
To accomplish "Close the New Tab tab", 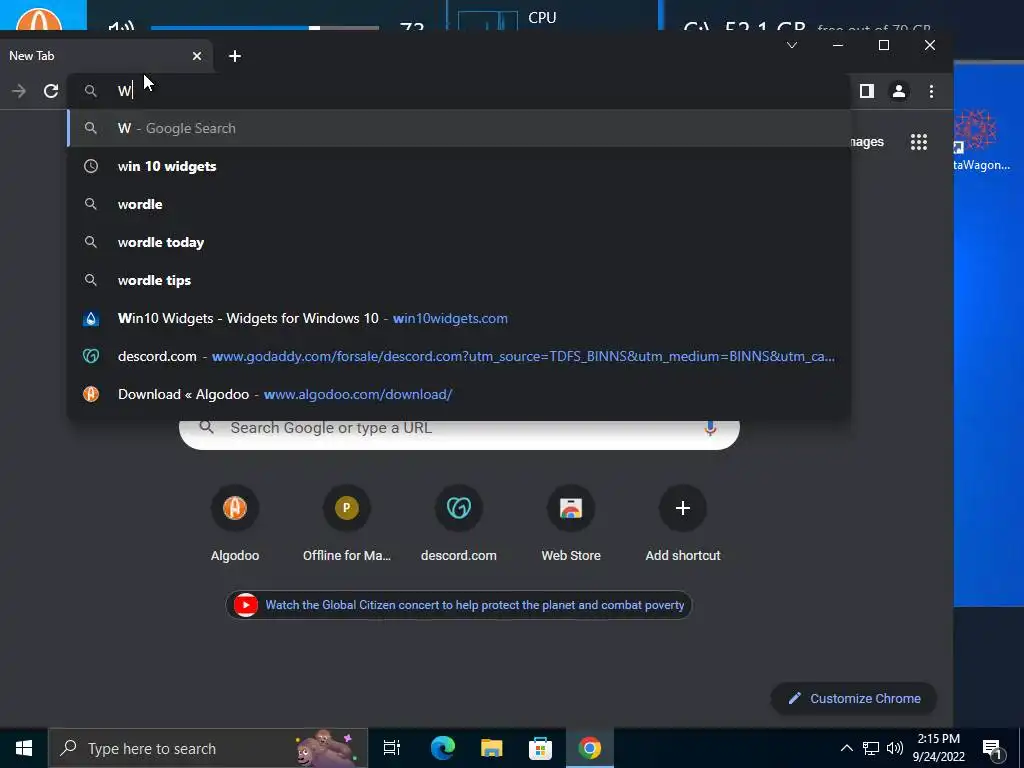I will (197, 56).
